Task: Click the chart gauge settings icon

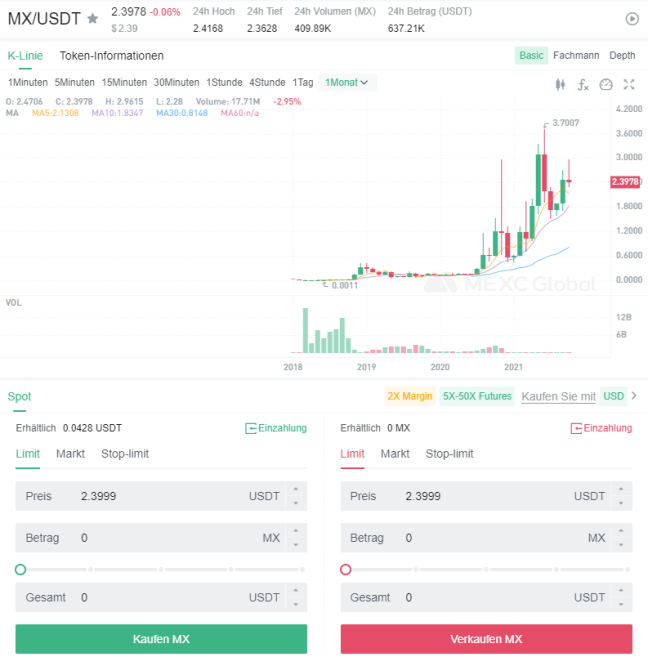Action: (606, 85)
